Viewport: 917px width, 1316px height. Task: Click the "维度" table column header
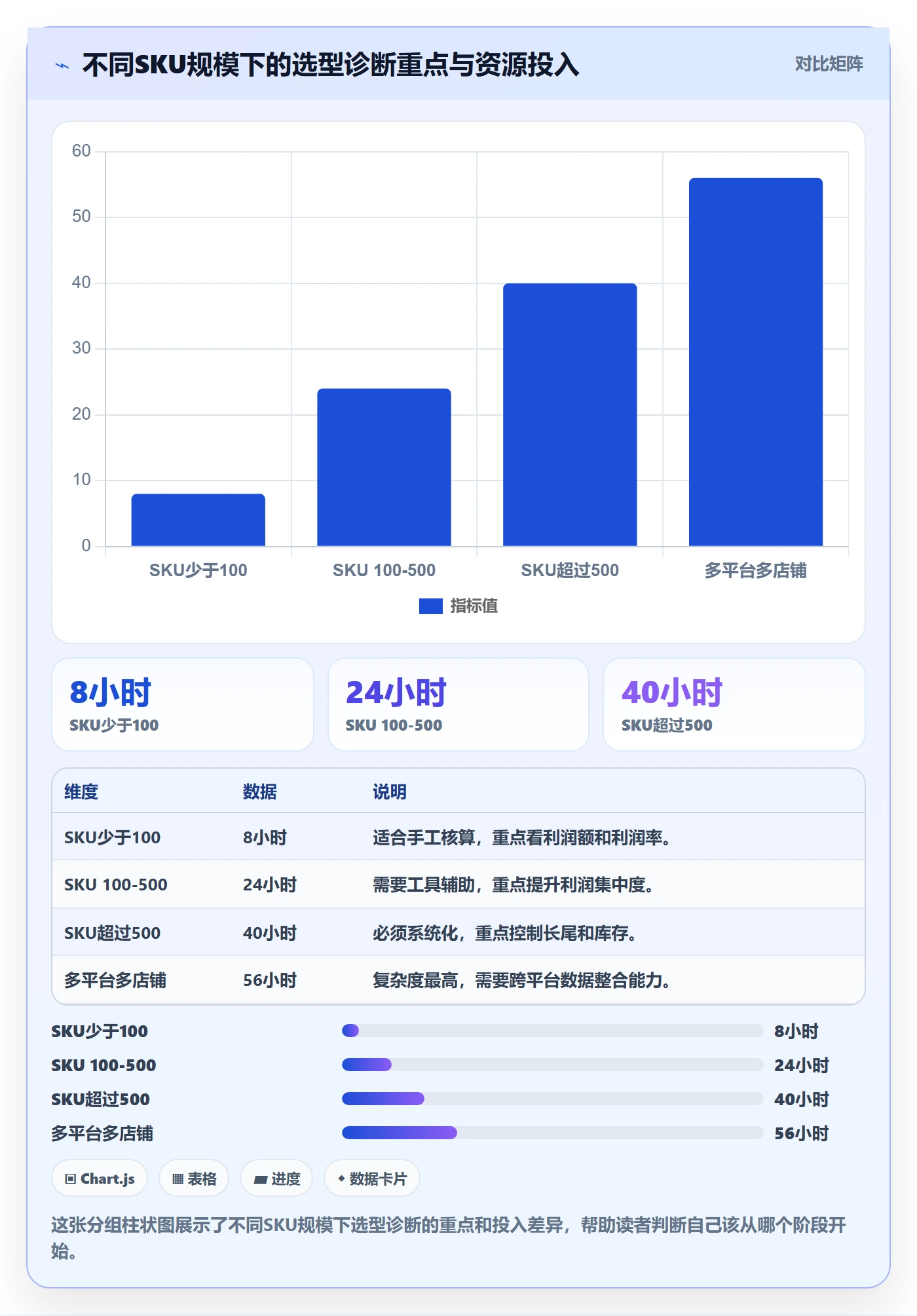81,792
